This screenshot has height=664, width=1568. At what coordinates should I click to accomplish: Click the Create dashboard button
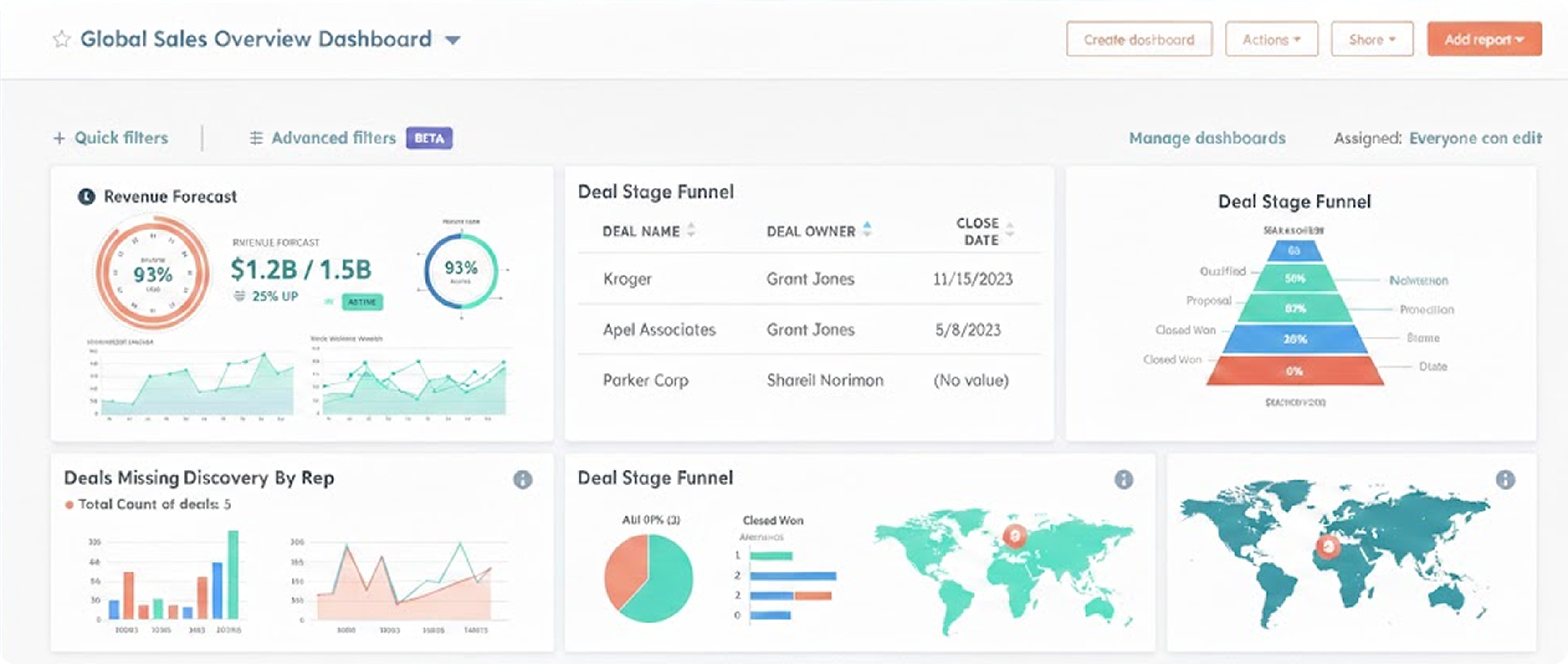[x=1139, y=40]
